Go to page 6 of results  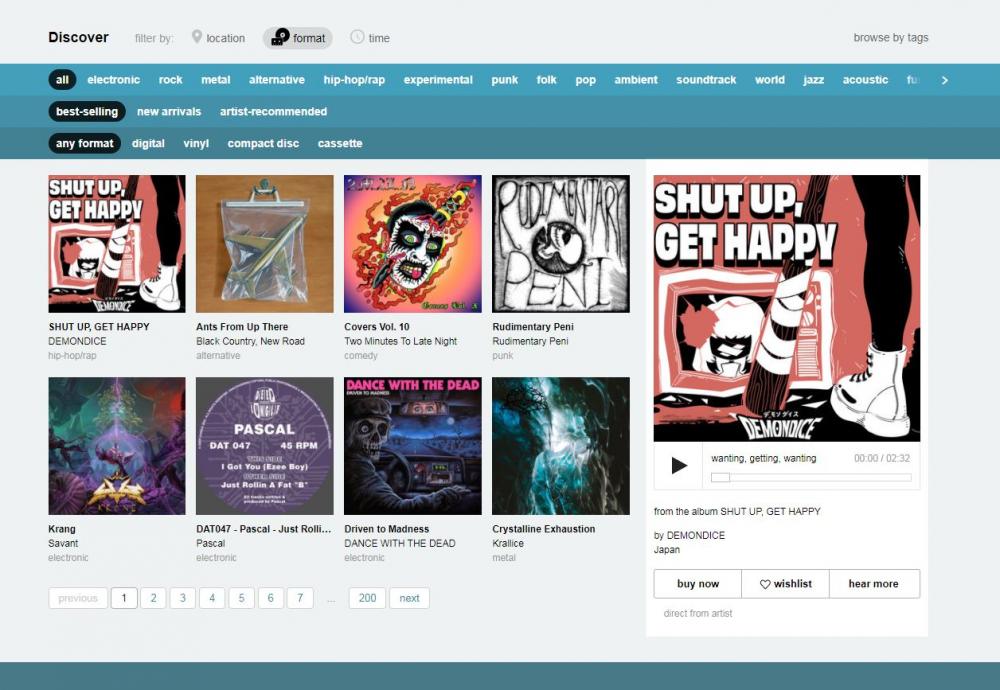[x=270, y=598]
